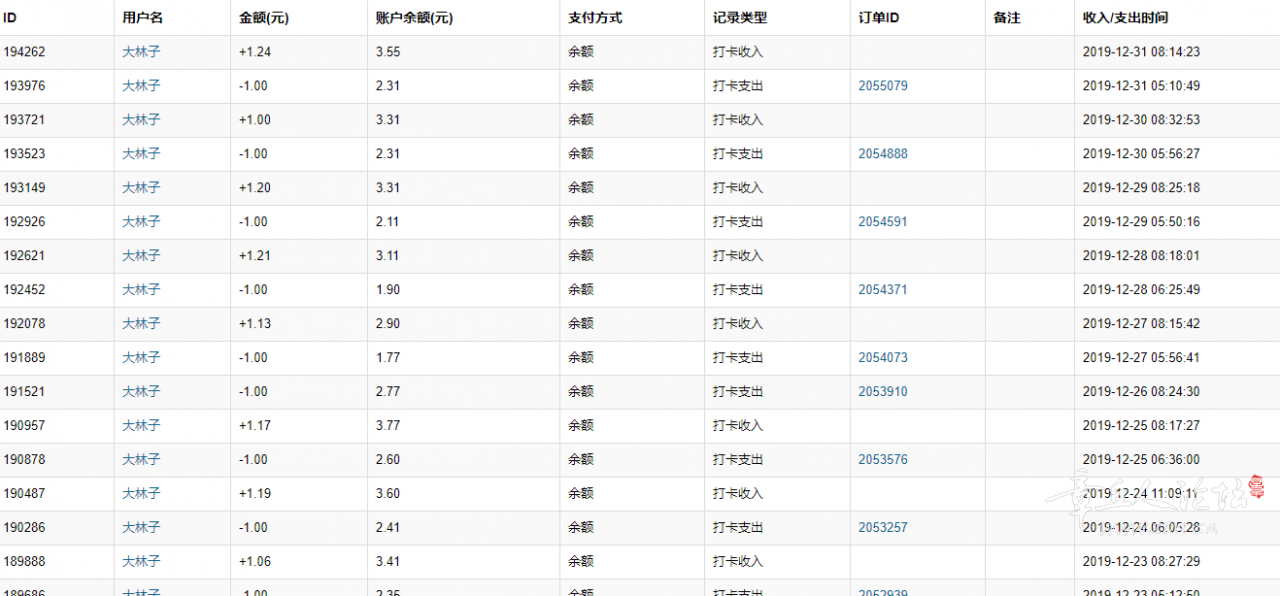Select record ID 190957
Screen dimensions: 1280x596
pyautogui.click(x=24, y=426)
